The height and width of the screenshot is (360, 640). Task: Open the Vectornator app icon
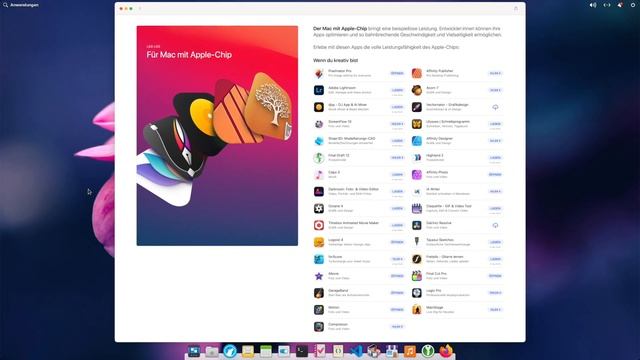click(417, 107)
